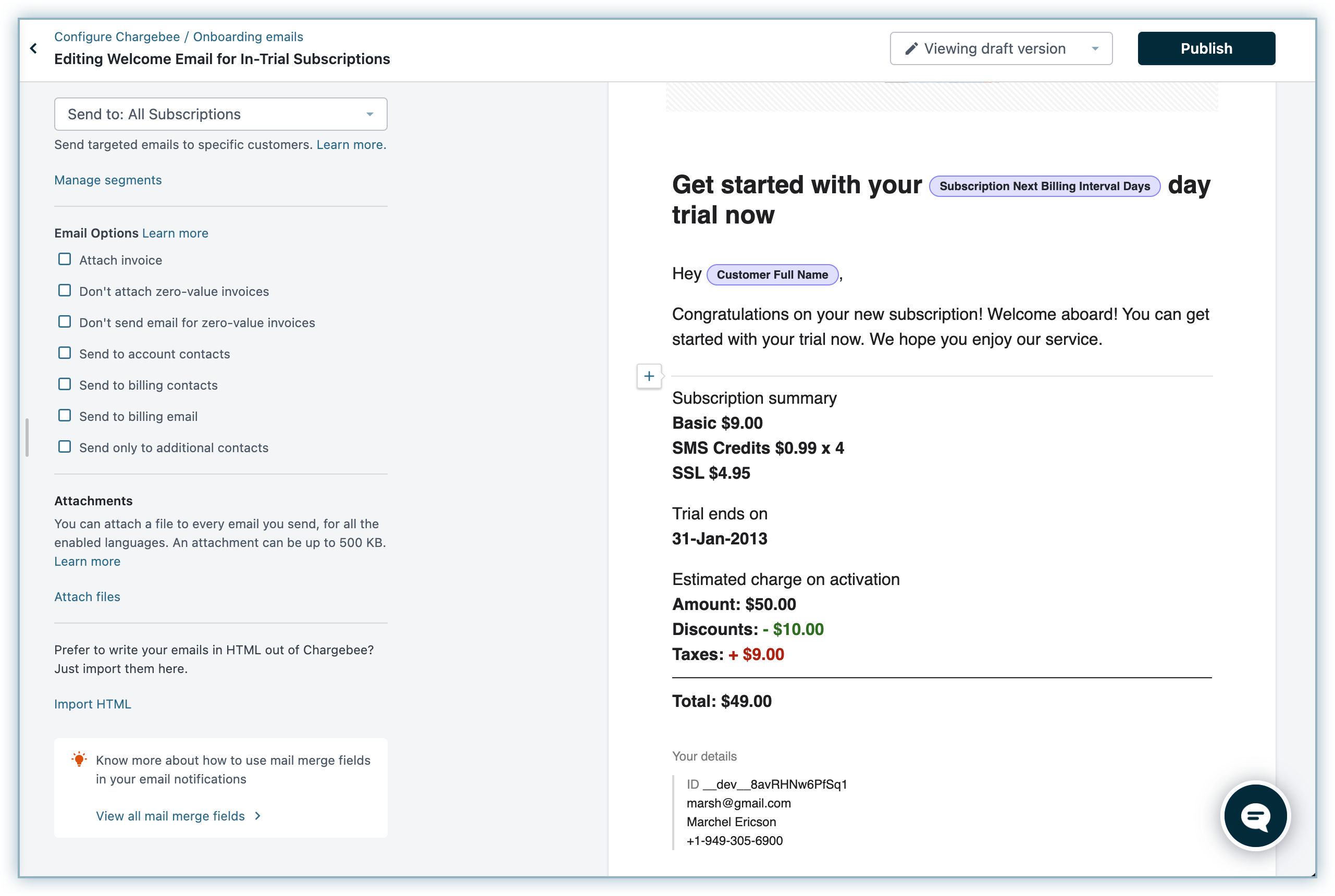Click the Subscription Next Billing Interval Days tag

(x=1044, y=186)
